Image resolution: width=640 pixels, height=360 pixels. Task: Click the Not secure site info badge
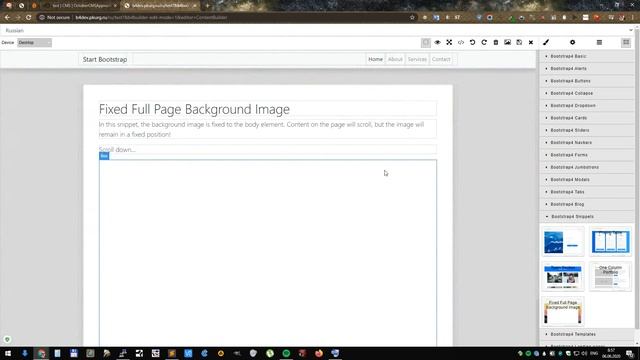pyautogui.click(x=55, y=18)
